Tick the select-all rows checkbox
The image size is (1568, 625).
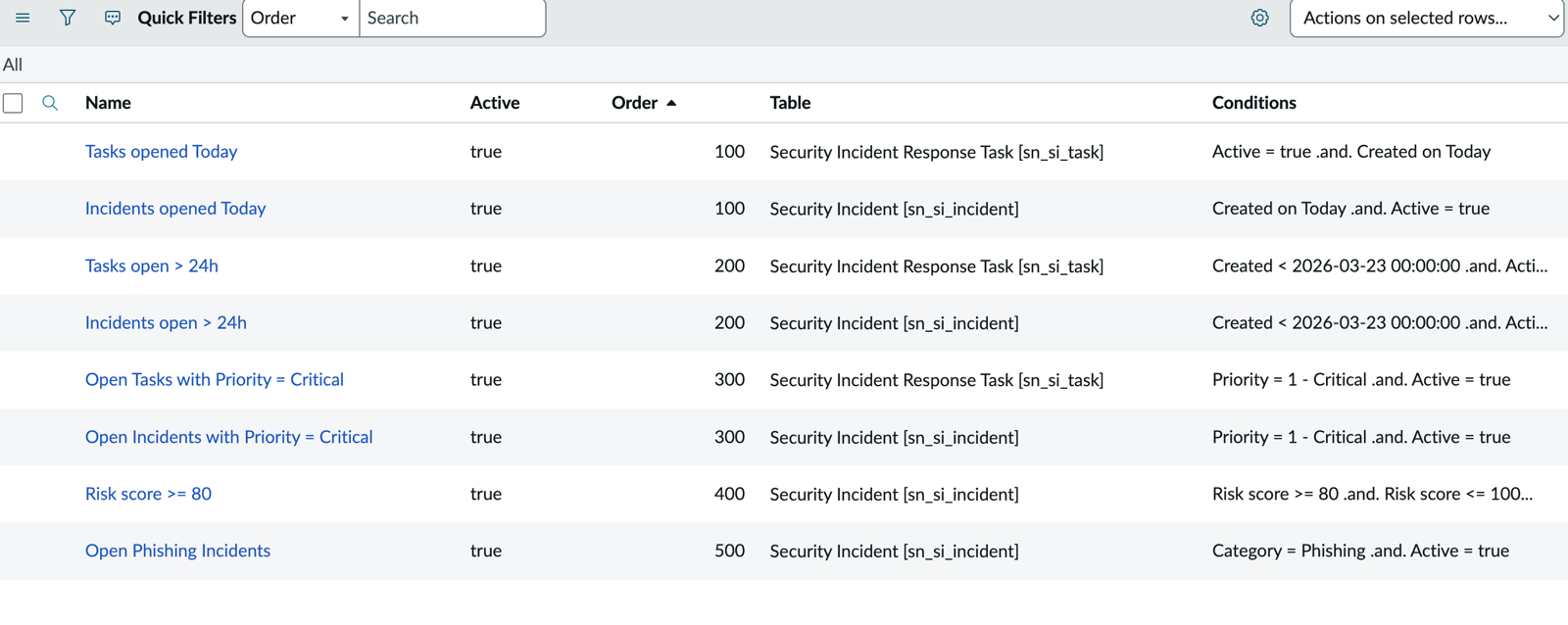13,103
